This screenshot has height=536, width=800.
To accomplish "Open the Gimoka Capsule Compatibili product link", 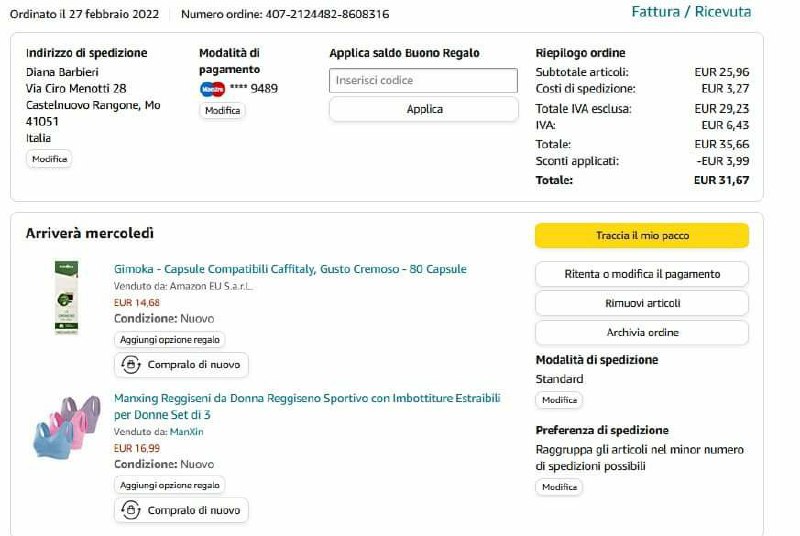I will coord(290,269).
